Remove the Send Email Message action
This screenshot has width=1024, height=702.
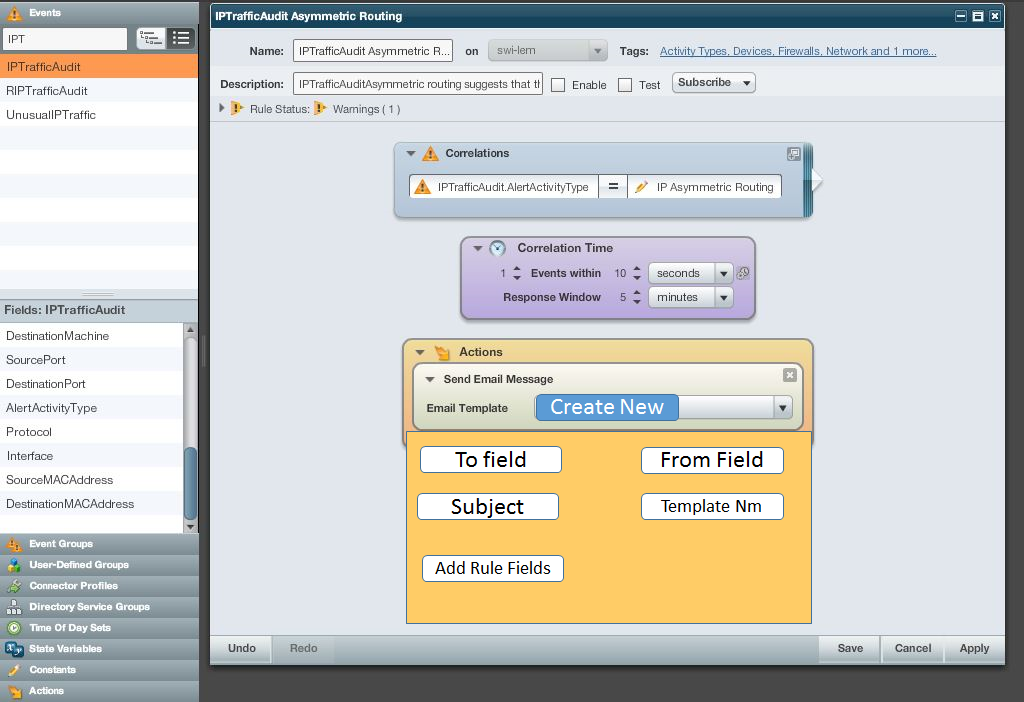coord(790,375)
